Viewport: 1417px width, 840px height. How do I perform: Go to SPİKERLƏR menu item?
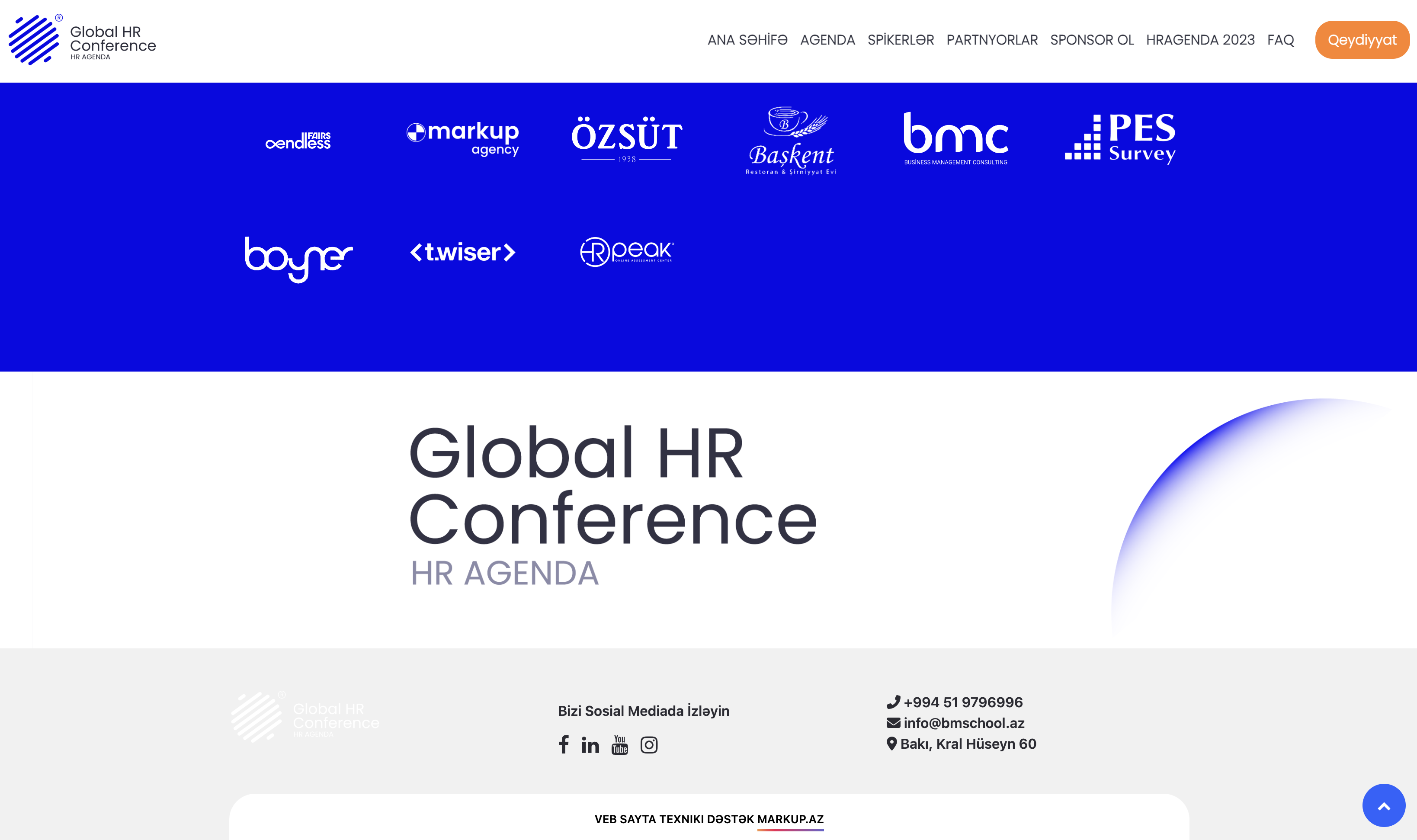pyautogui.click(x=901, y=40)
